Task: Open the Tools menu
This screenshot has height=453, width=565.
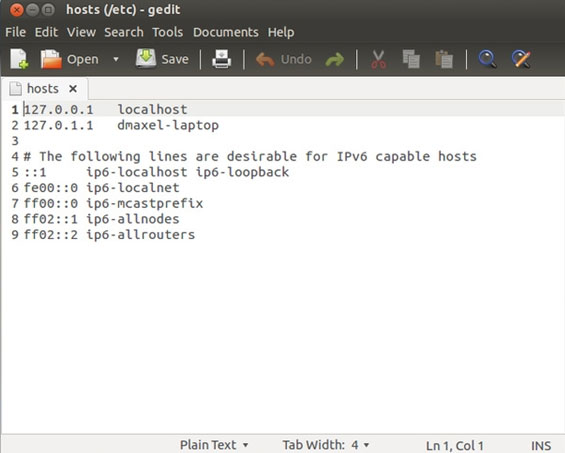Action: tap(168, 32)
